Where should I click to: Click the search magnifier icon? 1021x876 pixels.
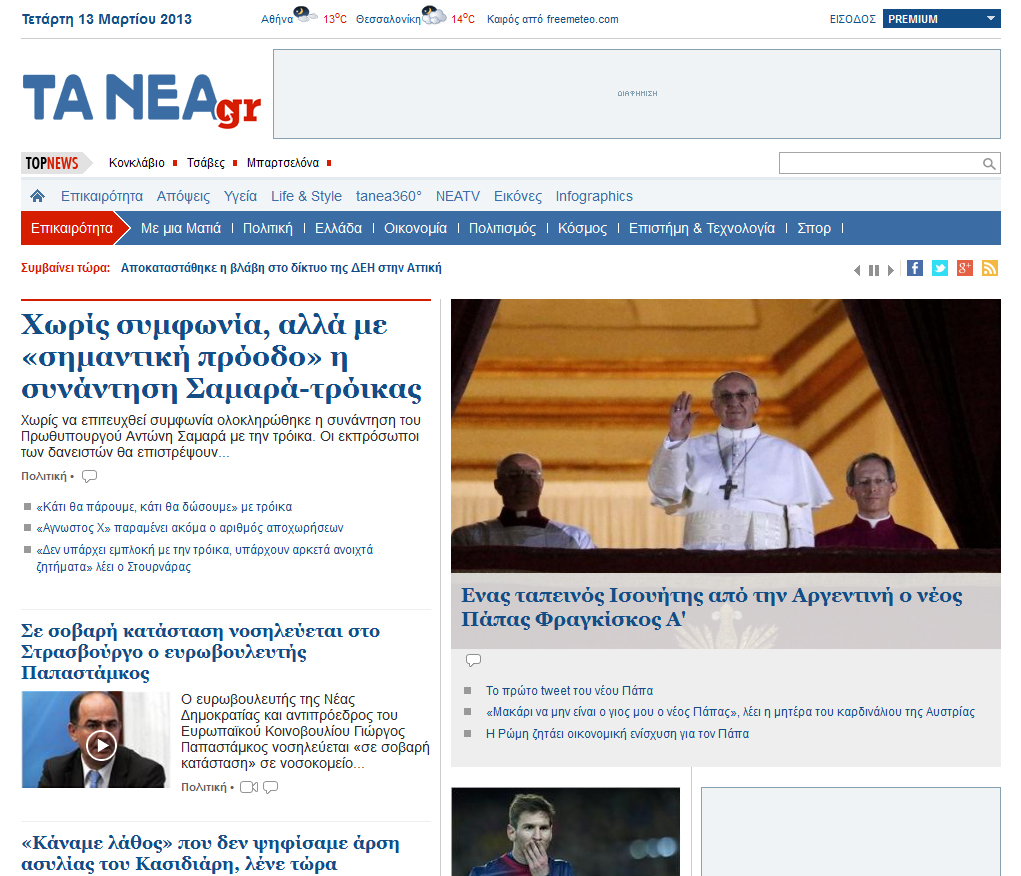989,164
